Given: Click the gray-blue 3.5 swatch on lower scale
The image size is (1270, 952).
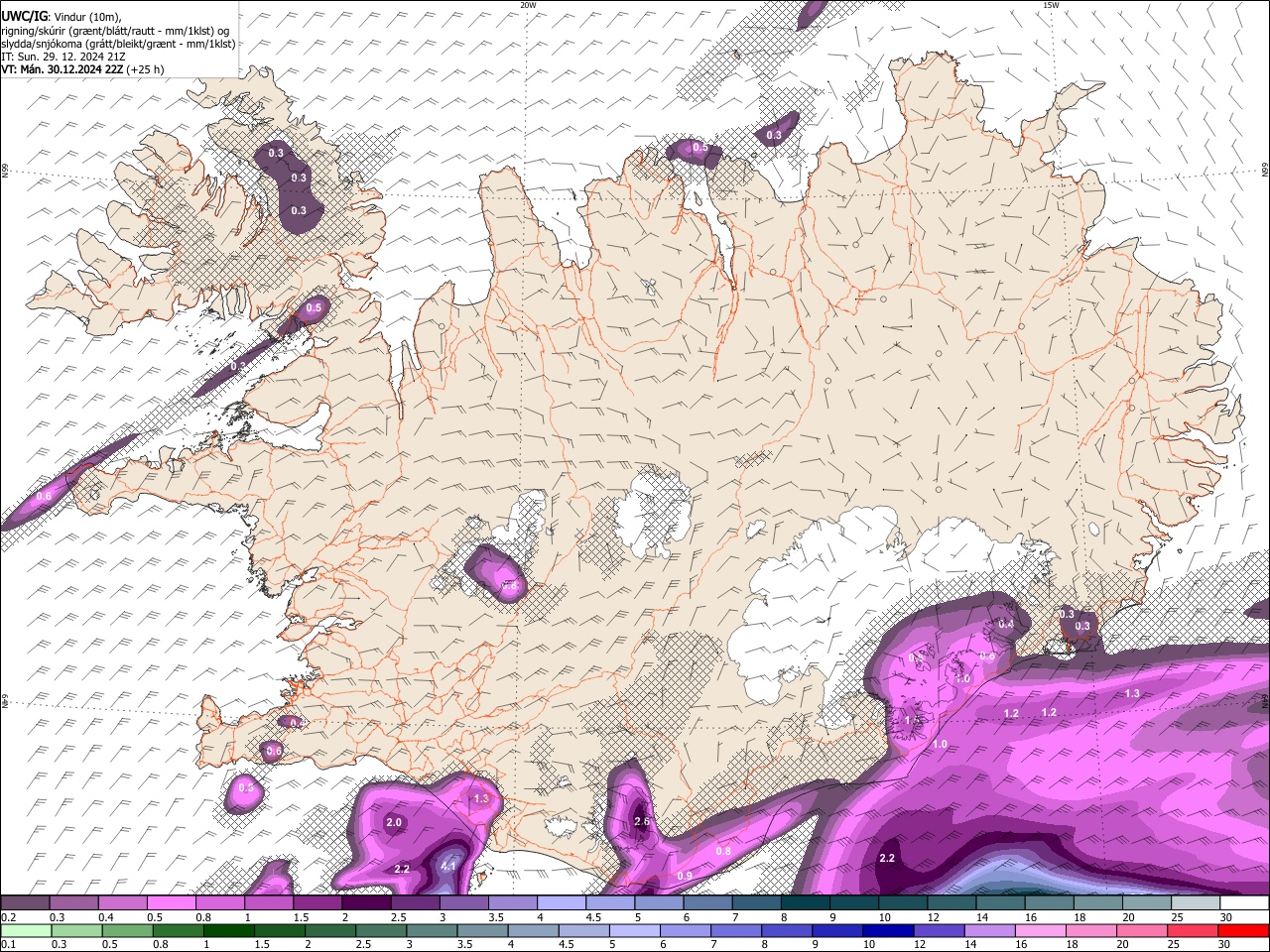Looking at the screenshot, I should pos(482,931).
